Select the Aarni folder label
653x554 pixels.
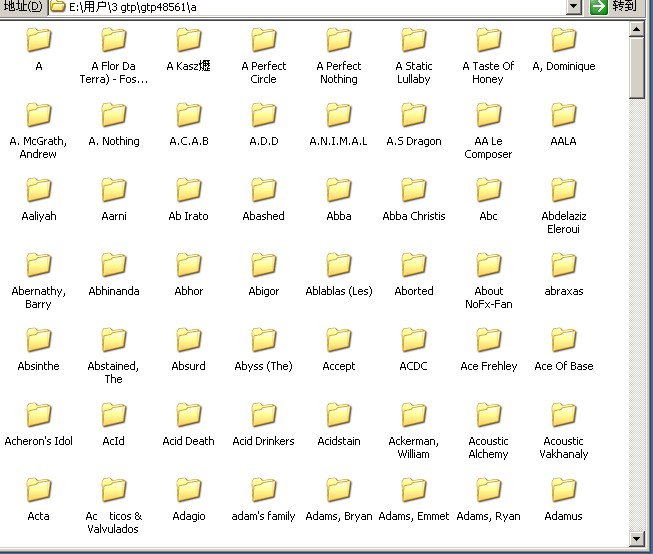click(x=114, y=216)
